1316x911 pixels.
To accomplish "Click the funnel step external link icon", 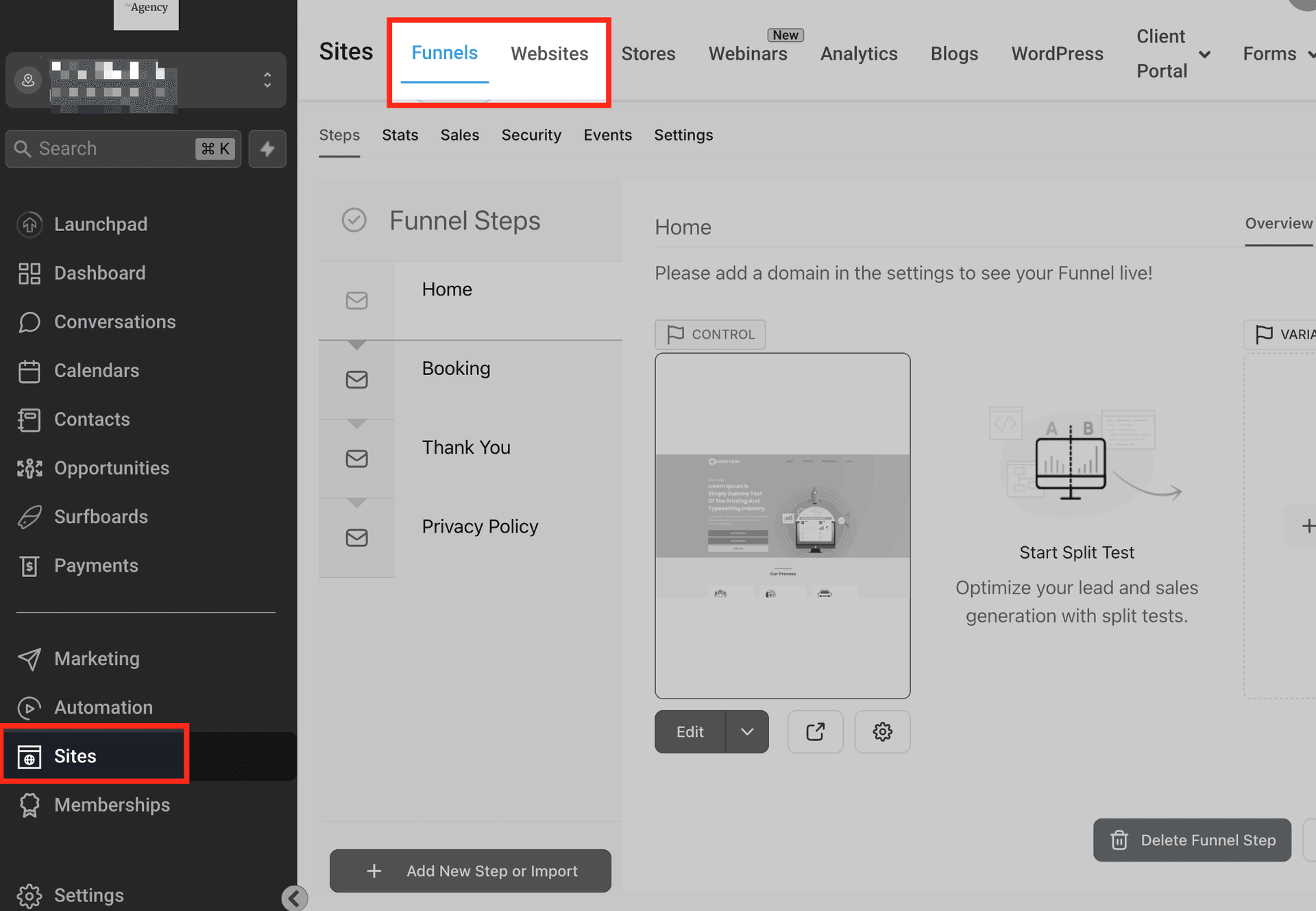I will (815, 731).
